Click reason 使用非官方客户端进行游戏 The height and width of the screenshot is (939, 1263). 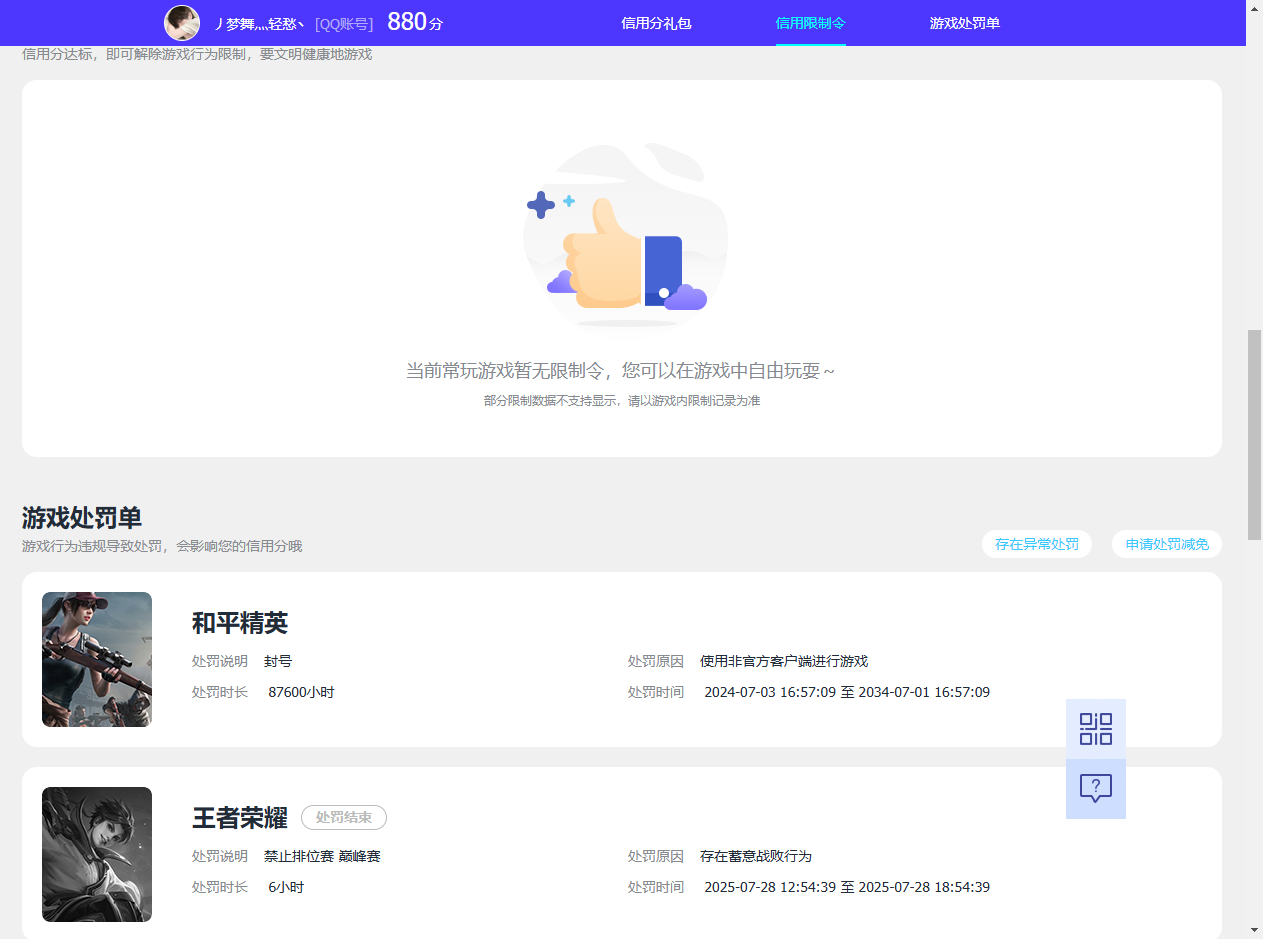784,661
